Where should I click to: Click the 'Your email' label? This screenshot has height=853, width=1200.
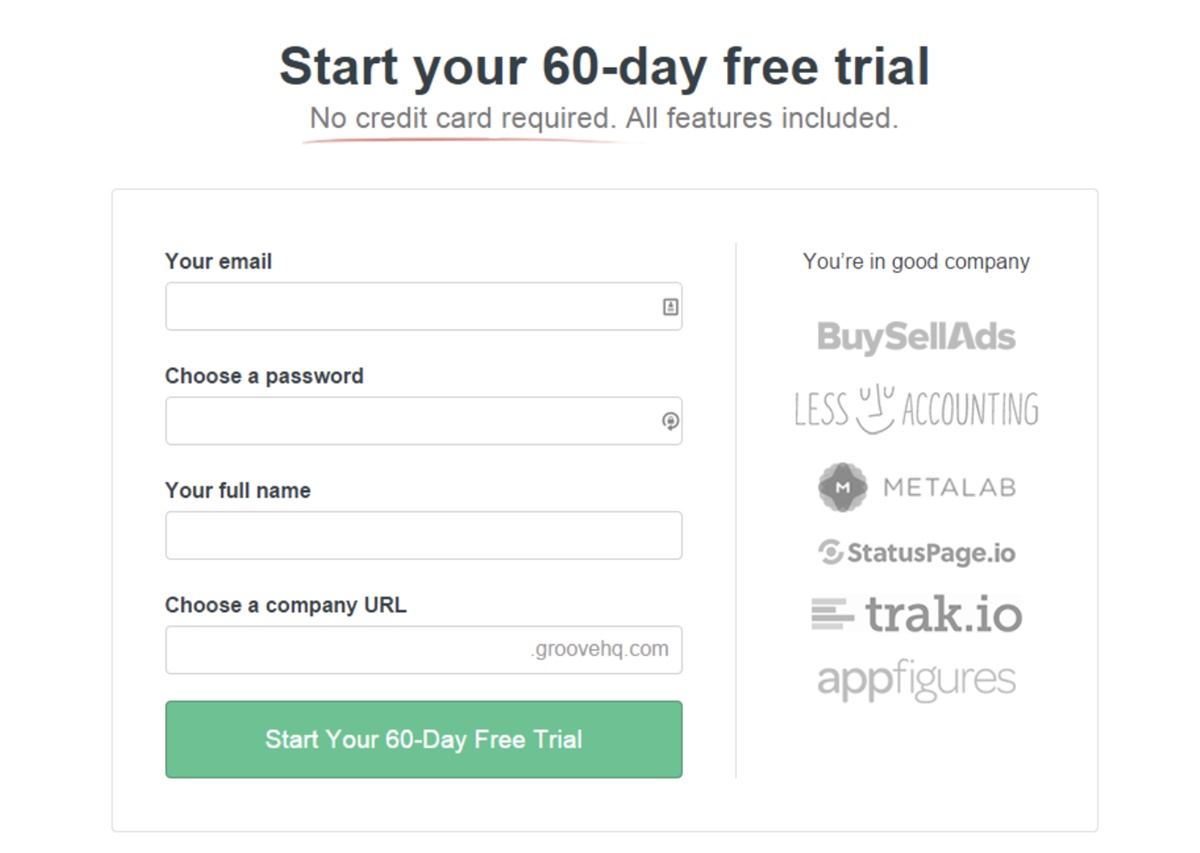pyautogui.click(x=218, y=261)
